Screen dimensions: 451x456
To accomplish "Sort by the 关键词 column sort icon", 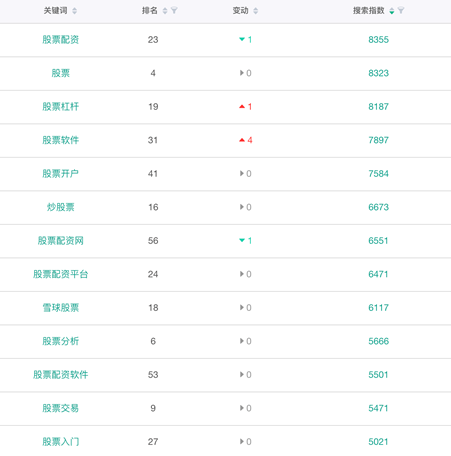I will (75, 11).
